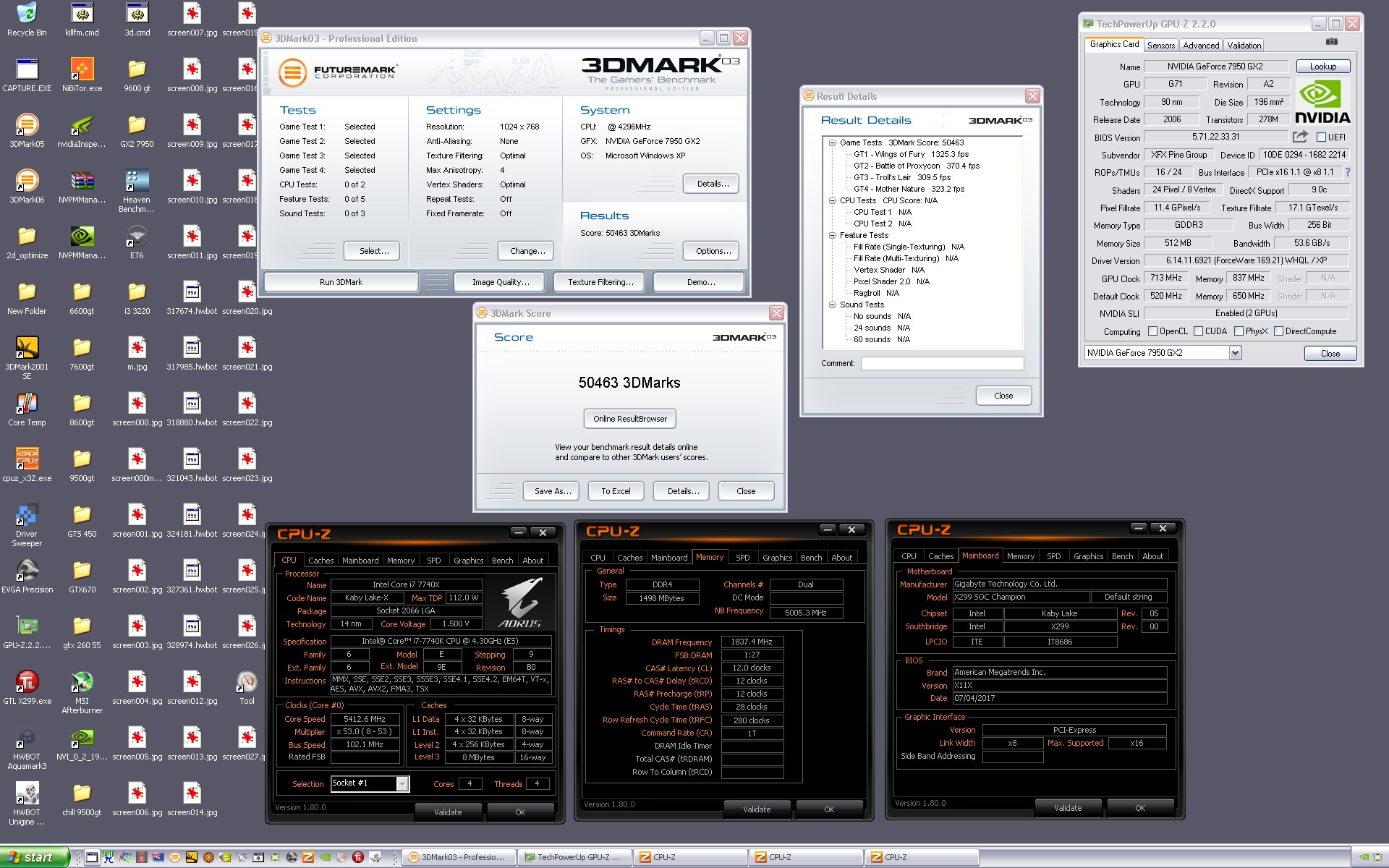Open Caches tab in first CPU-Z window
This screenshot has height=868, width=1389.
[x=320, y=561]
